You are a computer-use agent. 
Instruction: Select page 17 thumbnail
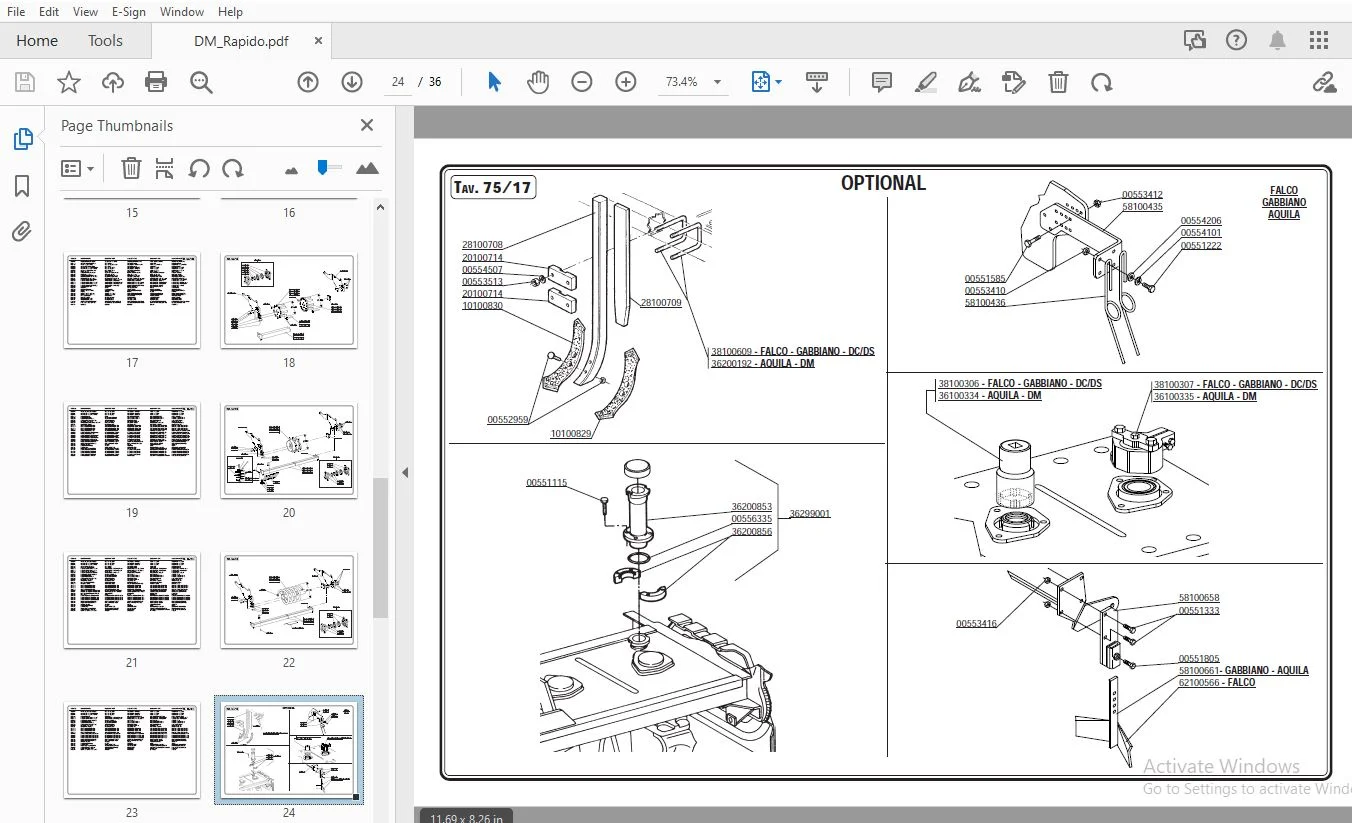pyautogui.click(x=132, y=300)
